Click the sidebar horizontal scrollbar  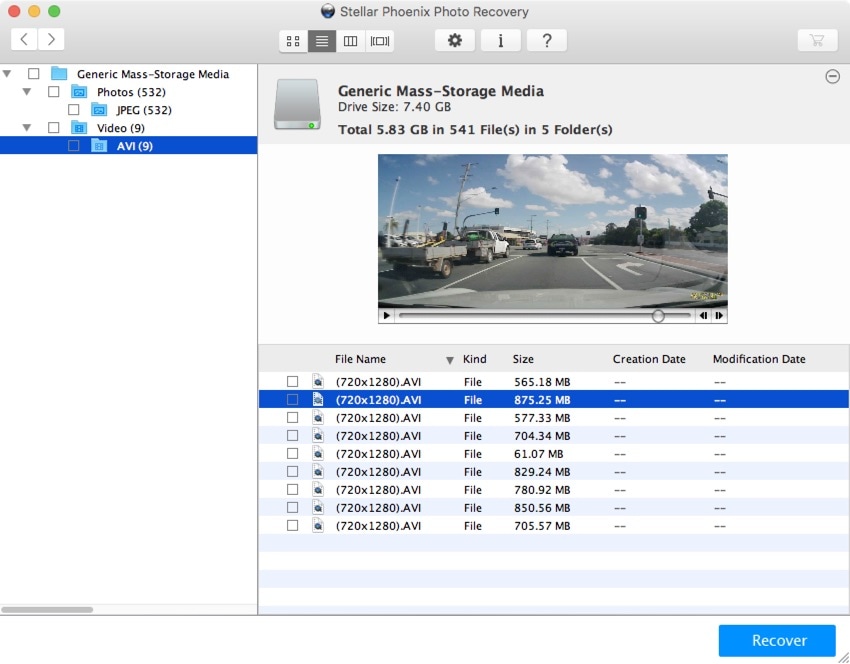pos(47,610)
